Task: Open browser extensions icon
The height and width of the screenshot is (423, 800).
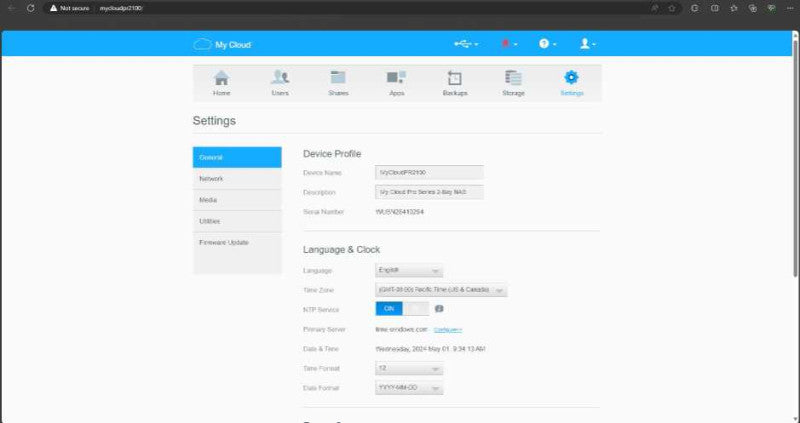Action: click(x=695, y=8)
